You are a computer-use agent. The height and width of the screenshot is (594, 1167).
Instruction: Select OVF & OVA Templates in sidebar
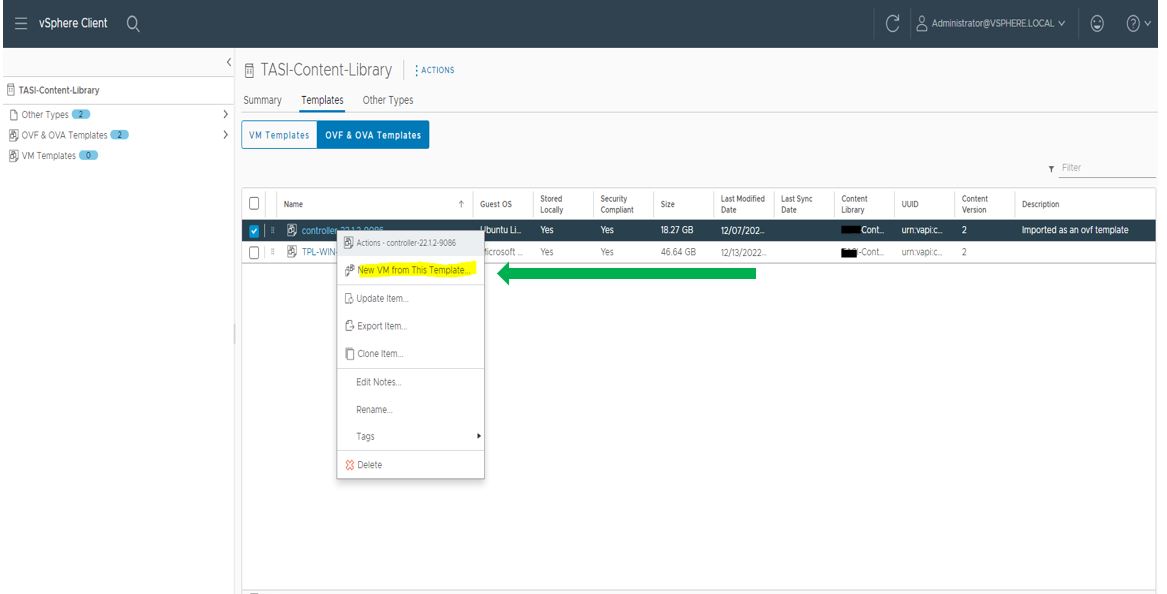click(x=64, y=135)
